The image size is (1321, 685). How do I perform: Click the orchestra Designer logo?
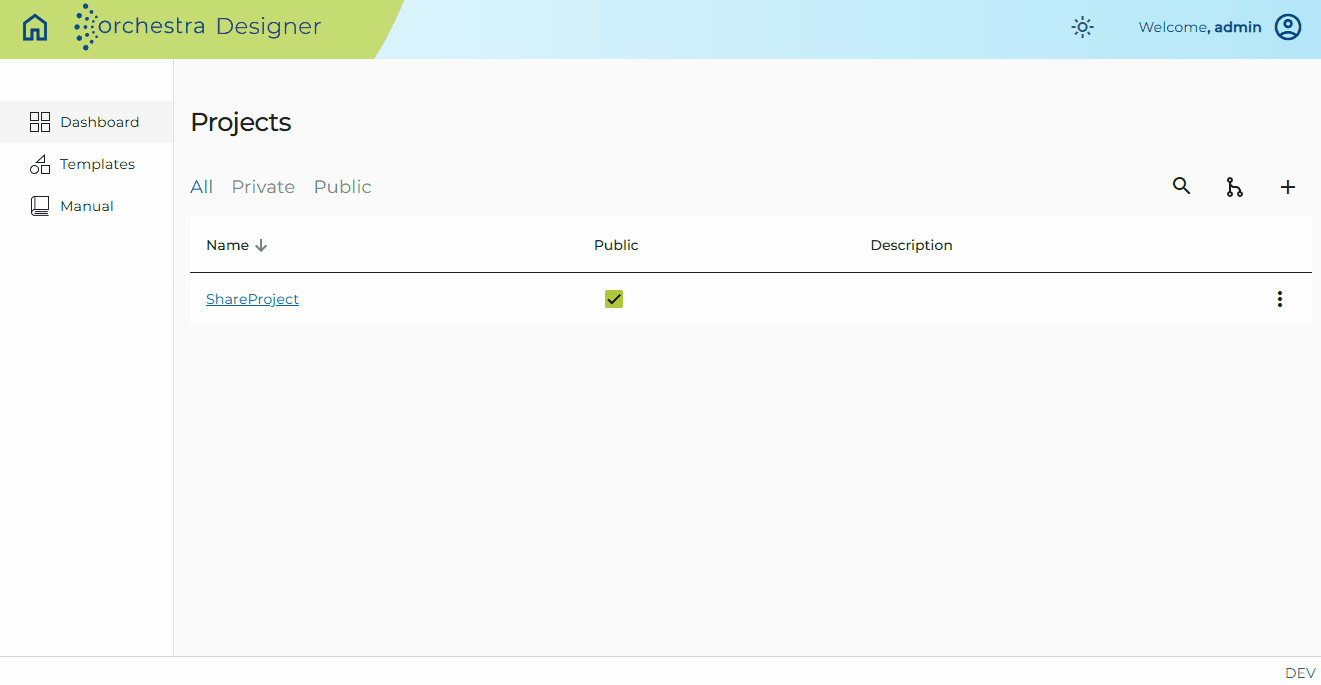click(x=198, y=27)
